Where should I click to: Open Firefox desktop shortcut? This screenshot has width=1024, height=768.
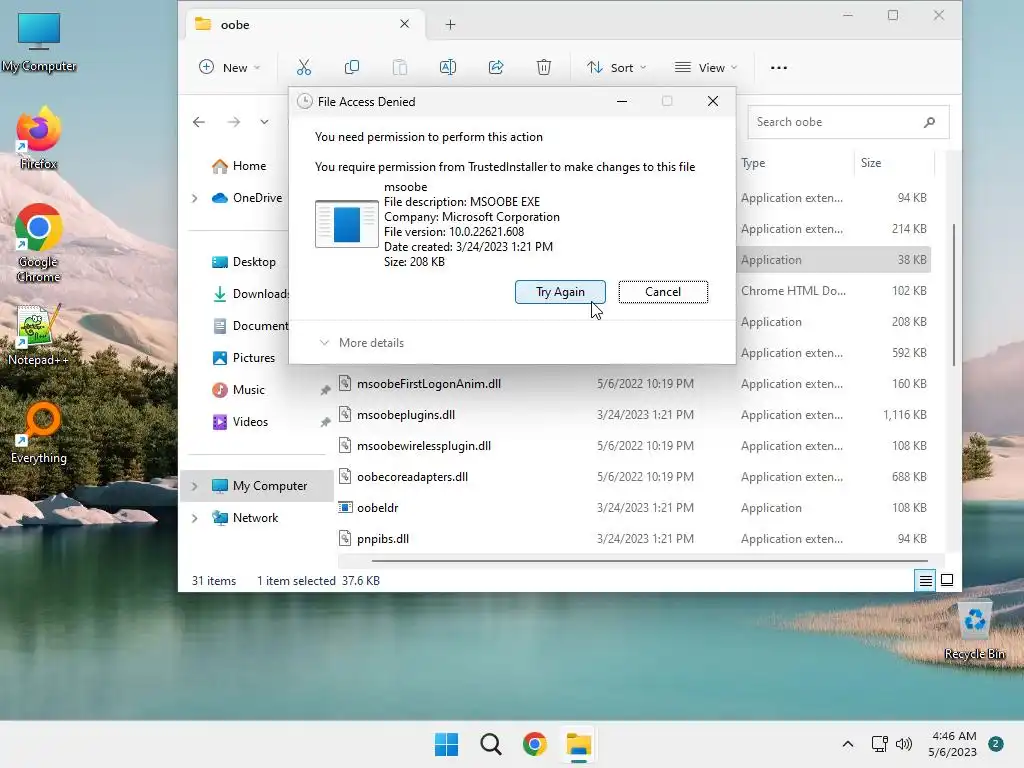39,138
